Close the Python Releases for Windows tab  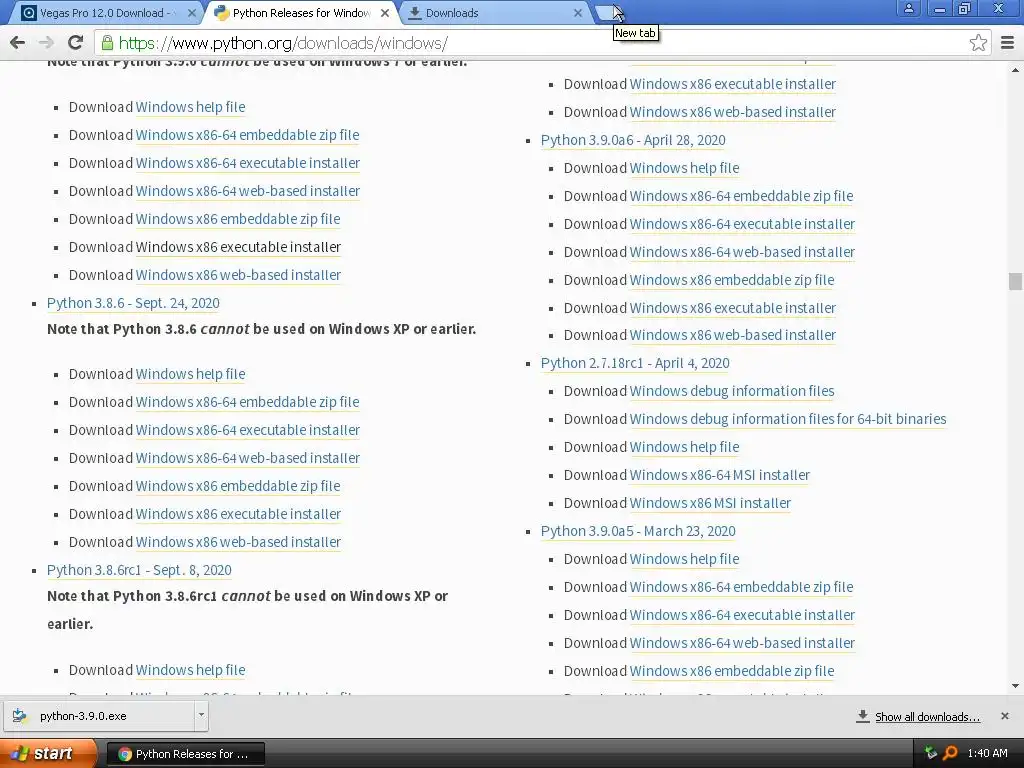(385, 13)
